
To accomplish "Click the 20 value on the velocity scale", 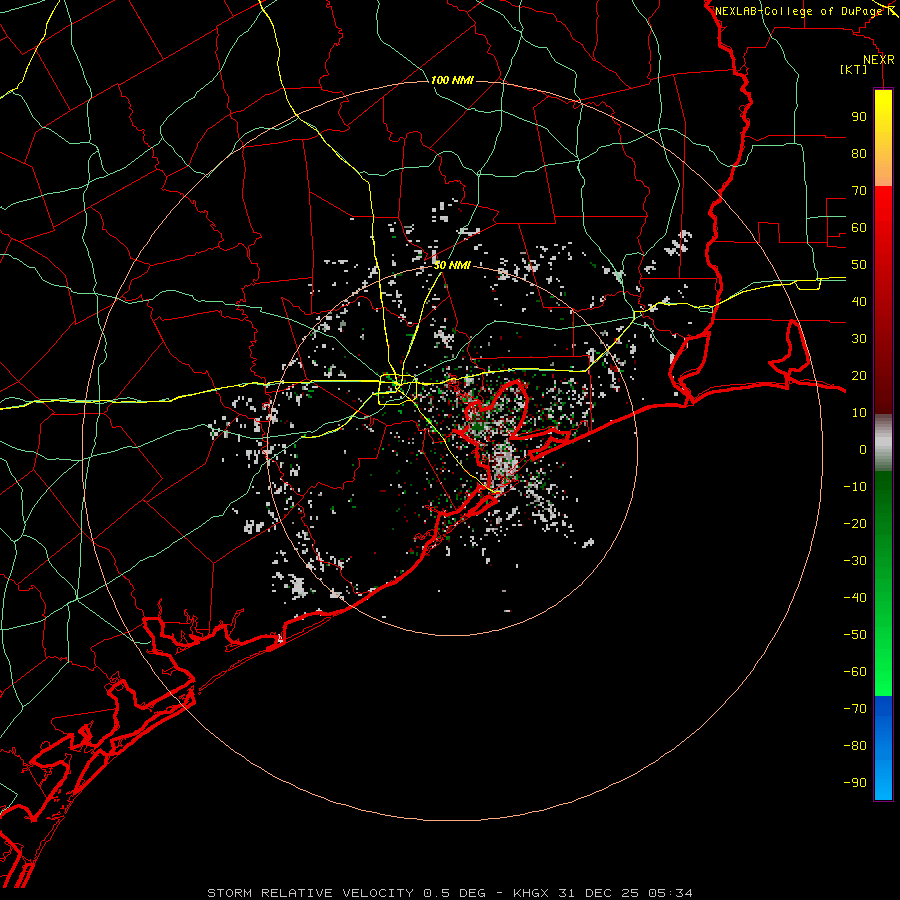I will tap(859, 376).
